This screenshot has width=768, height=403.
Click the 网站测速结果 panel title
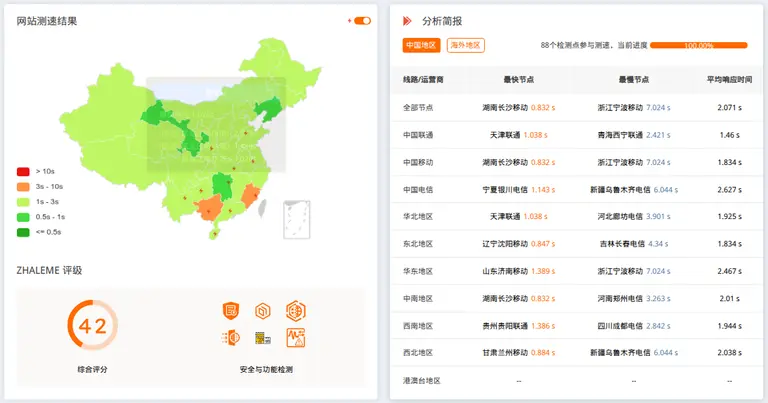47,21
